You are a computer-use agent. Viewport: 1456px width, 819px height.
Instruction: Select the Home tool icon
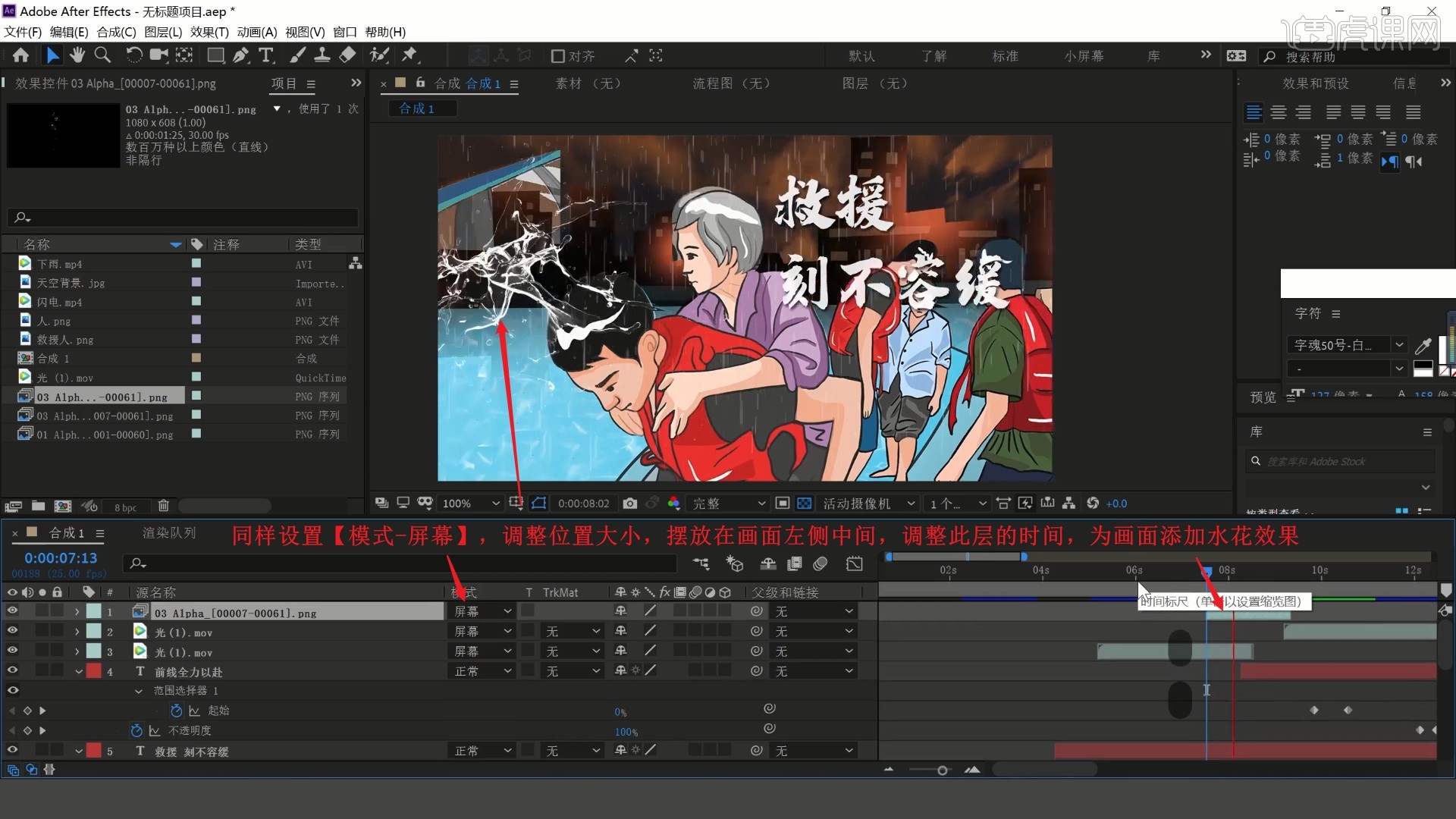(x=20, y=55)
